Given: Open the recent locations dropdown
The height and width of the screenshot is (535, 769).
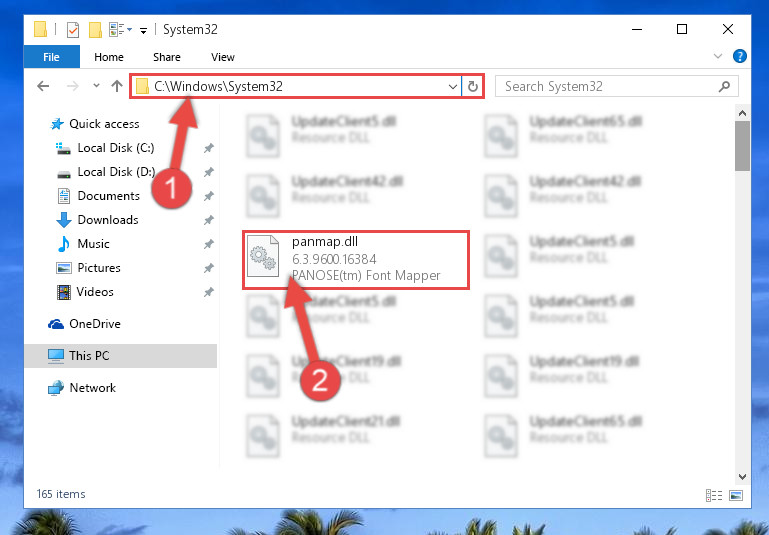Looking at the screenshot, I should pos(96,86).
